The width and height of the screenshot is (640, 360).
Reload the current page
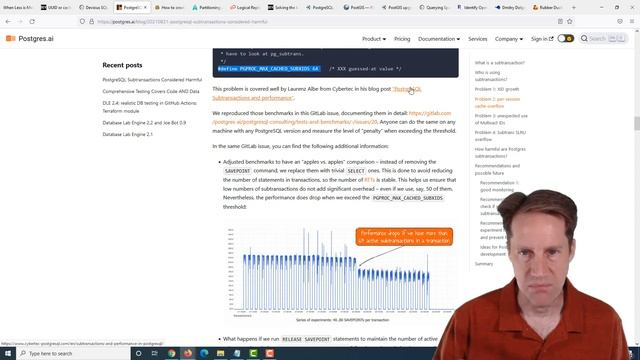(x=32, y=22)
